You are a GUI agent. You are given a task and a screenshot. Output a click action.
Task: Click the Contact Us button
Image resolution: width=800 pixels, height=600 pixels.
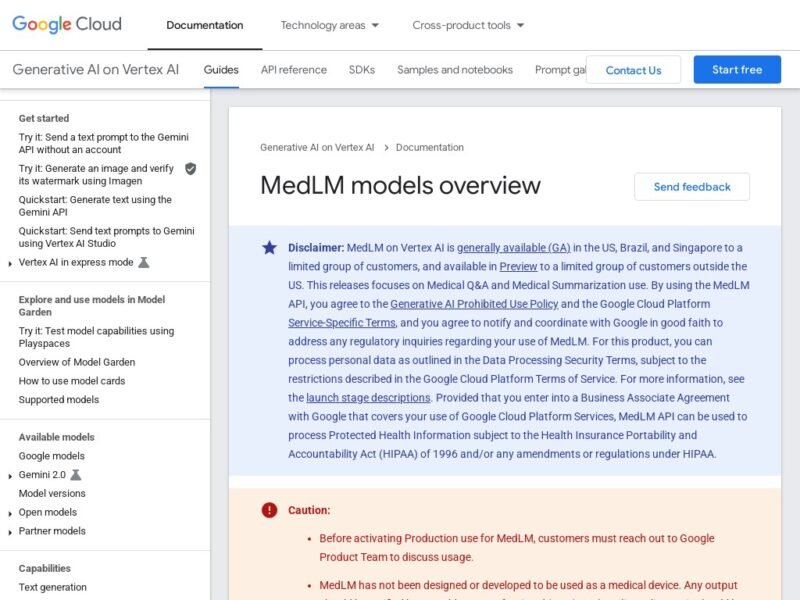pos(633,70)
